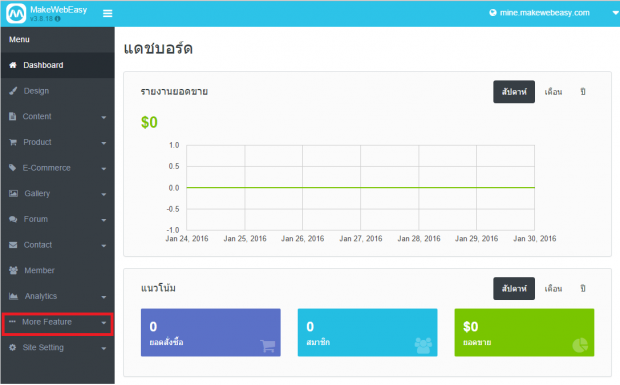This screenshot has height=385, width=620.
Task: Open the account dropdown arrow at top right
Action: pos(615,13)
